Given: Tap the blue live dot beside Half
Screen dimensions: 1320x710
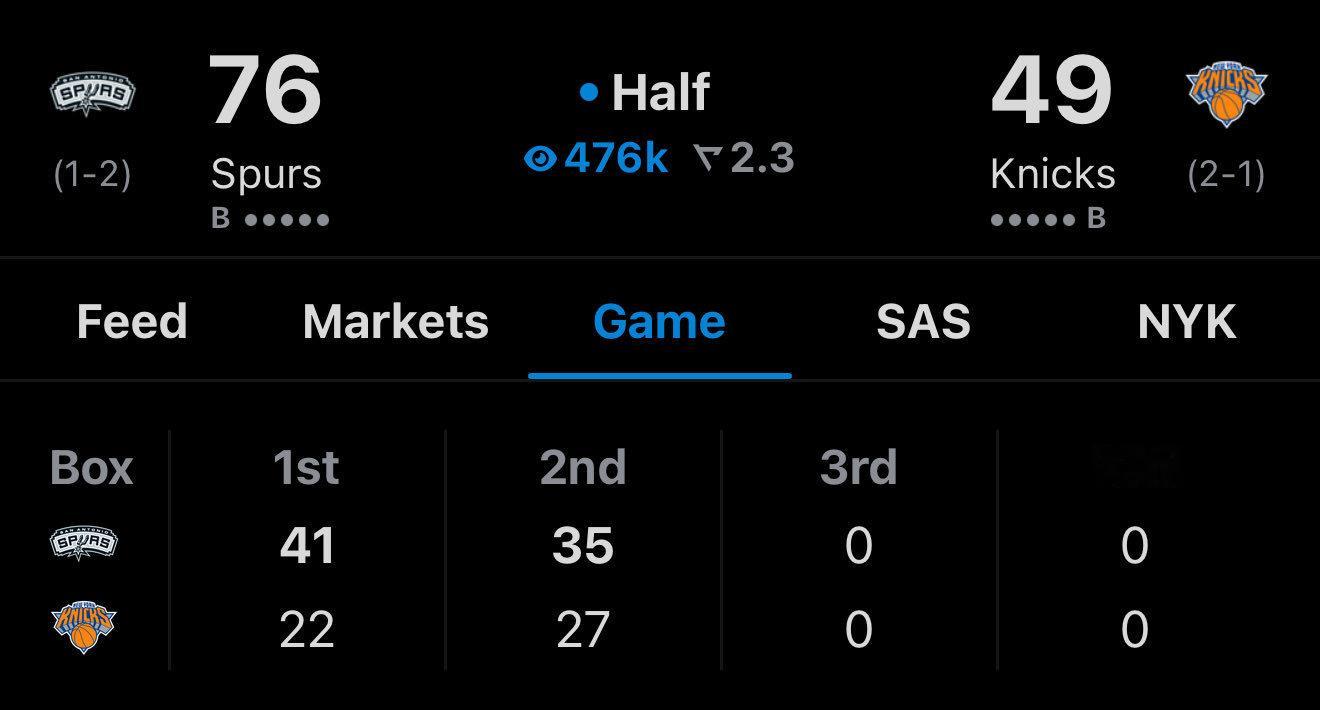Looking at the screenshot, I should tap(589, 93).
